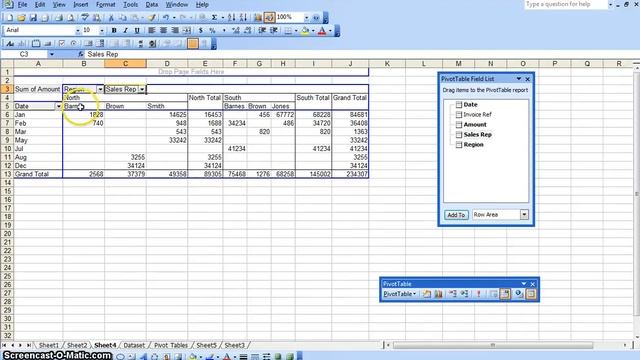Screen dimensions: 640x360
Task: Click the Cut scissors icon
Action: (111, 18)
